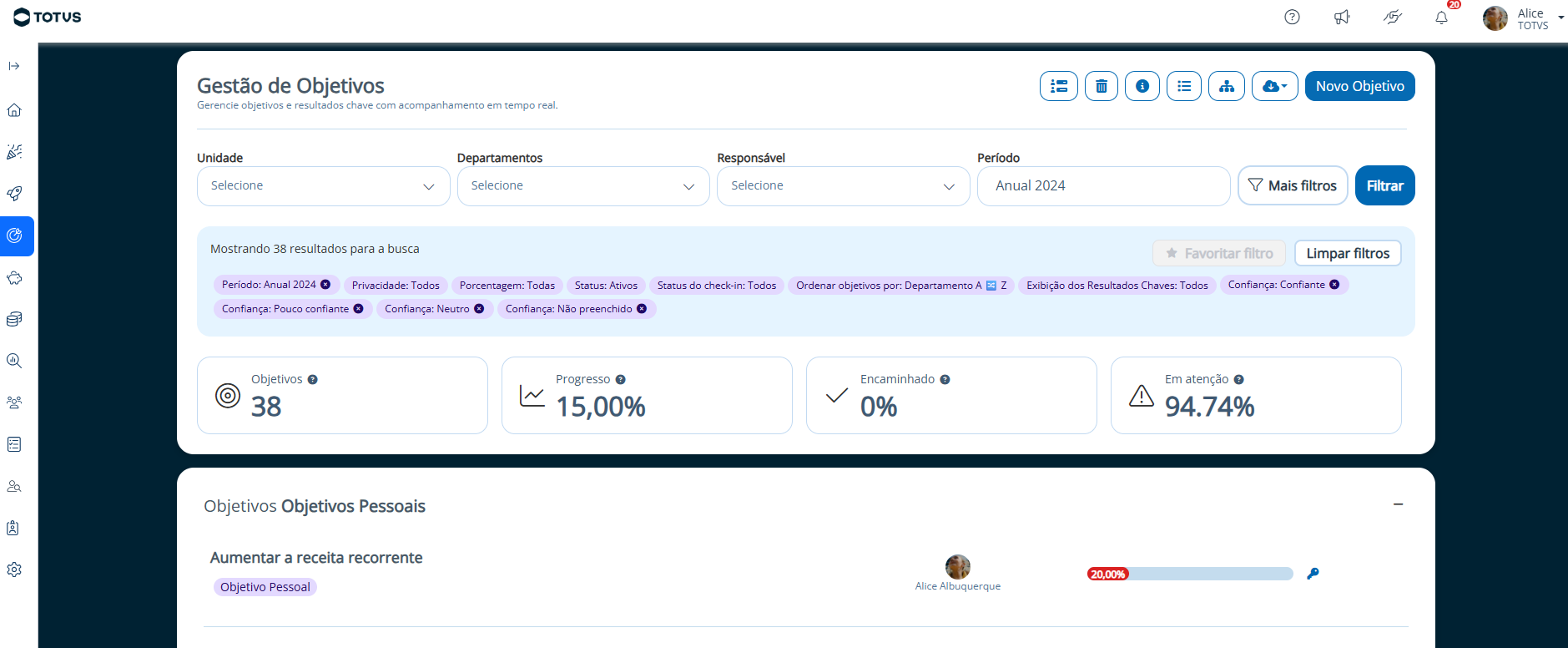
Task: Open the Unidade dropdown
Action: 323,186
